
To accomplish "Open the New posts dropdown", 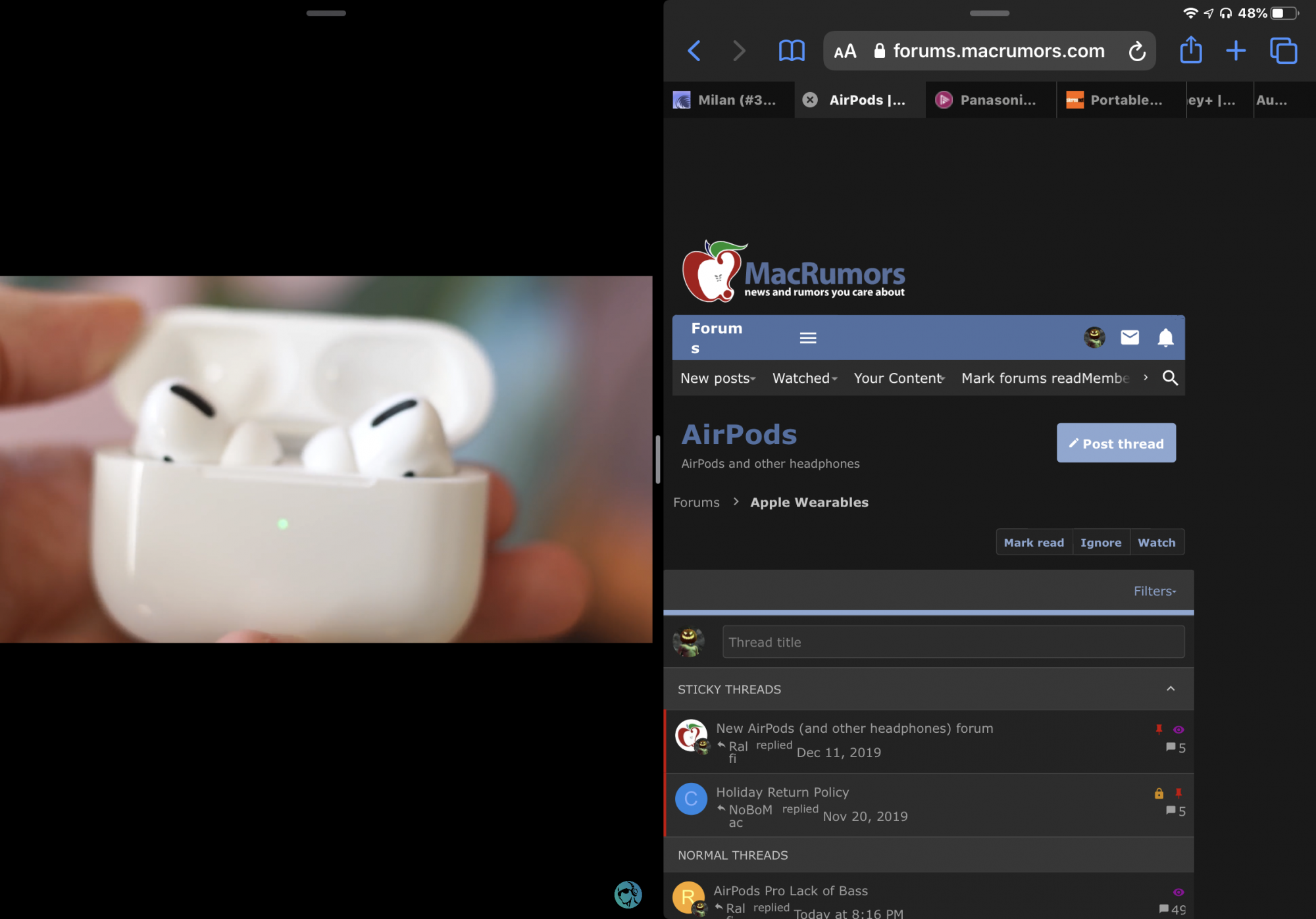I will pyautogui.click(x=718, y=378).
